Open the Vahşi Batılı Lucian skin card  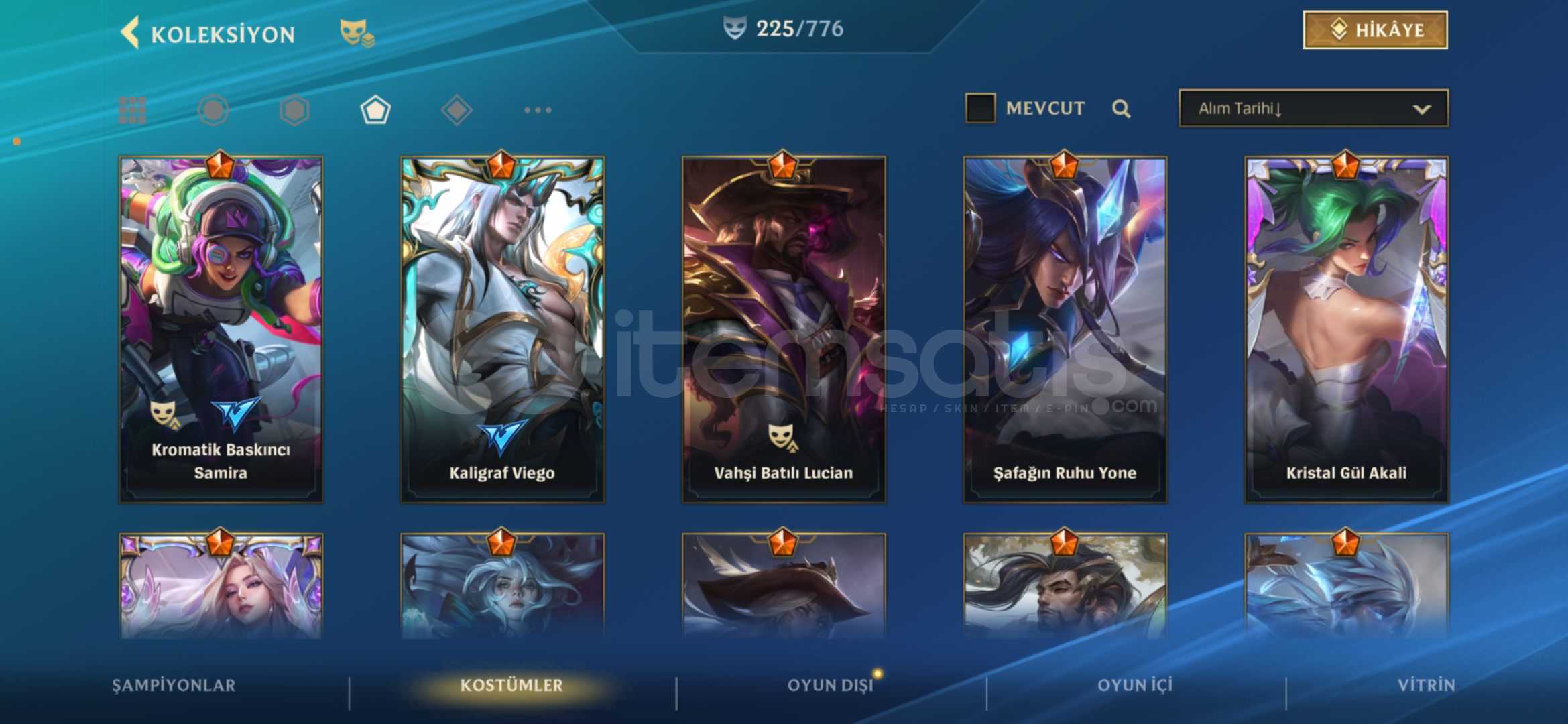[784, 329]
